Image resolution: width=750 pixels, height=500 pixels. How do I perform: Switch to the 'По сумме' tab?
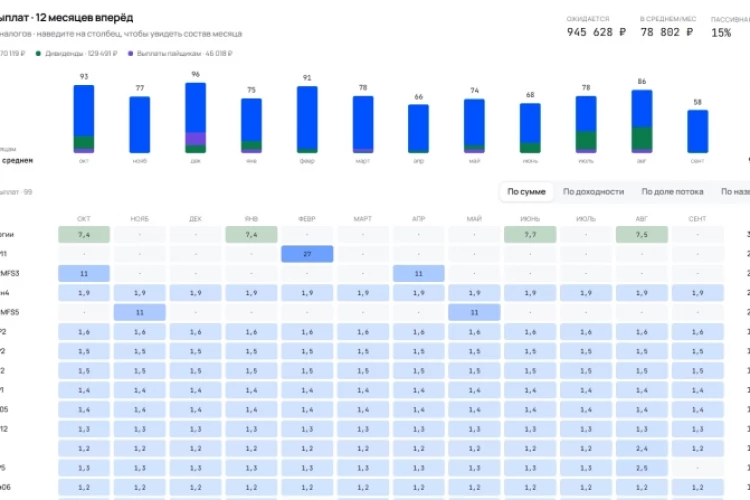(526, 191)
